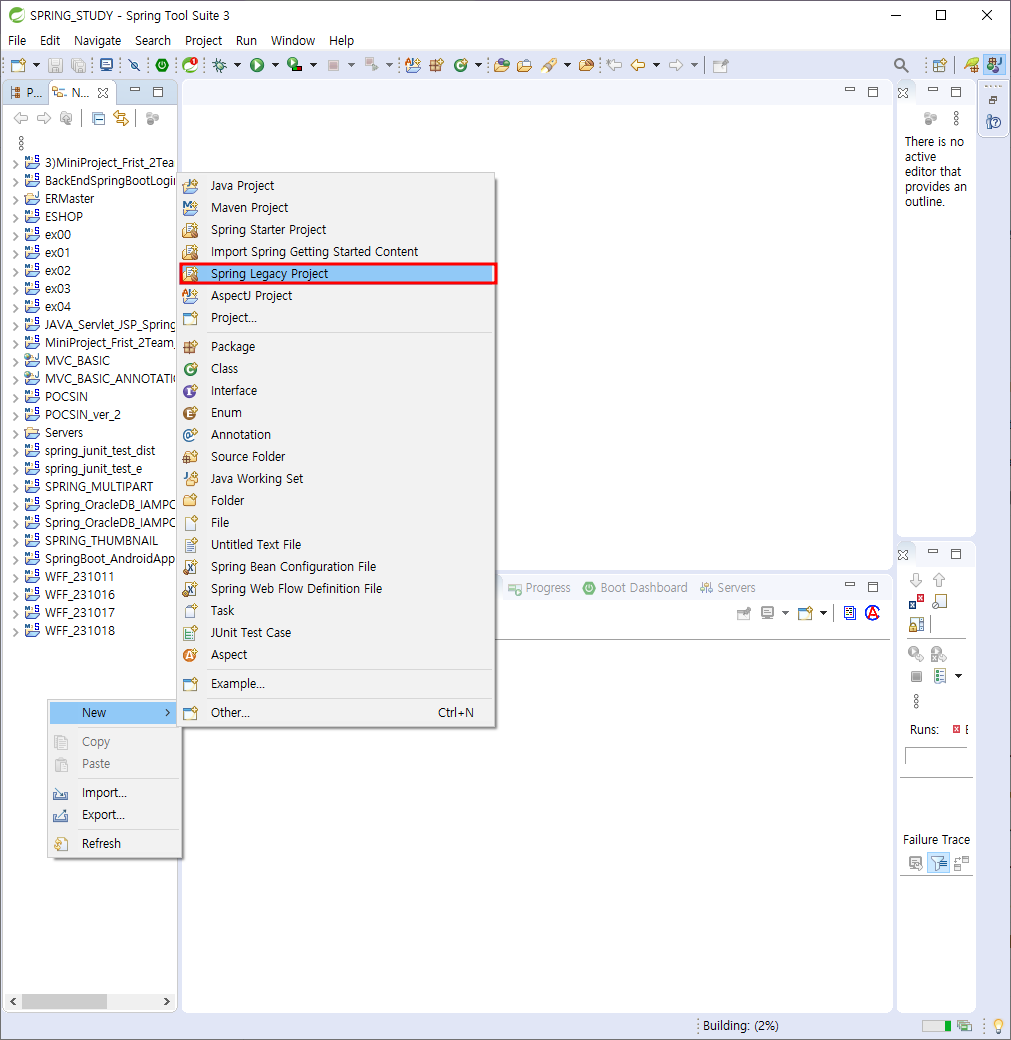Toggle Link with Editor in Navigator
Screen dimensions: 1011x1040
(x=121, y=119)
